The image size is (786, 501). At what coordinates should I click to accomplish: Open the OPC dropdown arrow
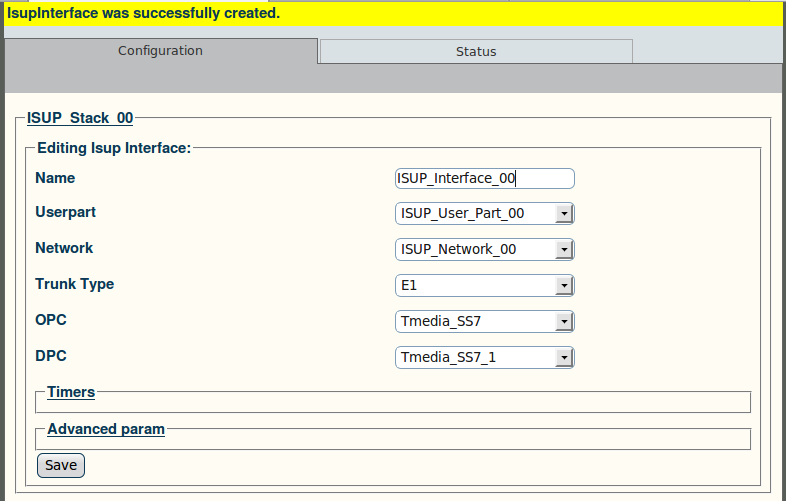point(564,321)
